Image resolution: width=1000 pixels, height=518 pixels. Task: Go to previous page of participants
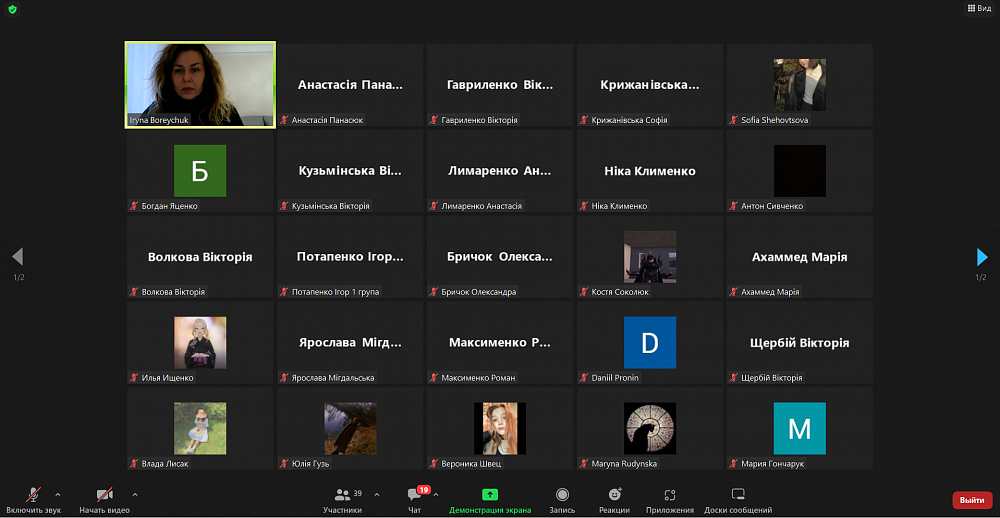[x=18, y=257]
